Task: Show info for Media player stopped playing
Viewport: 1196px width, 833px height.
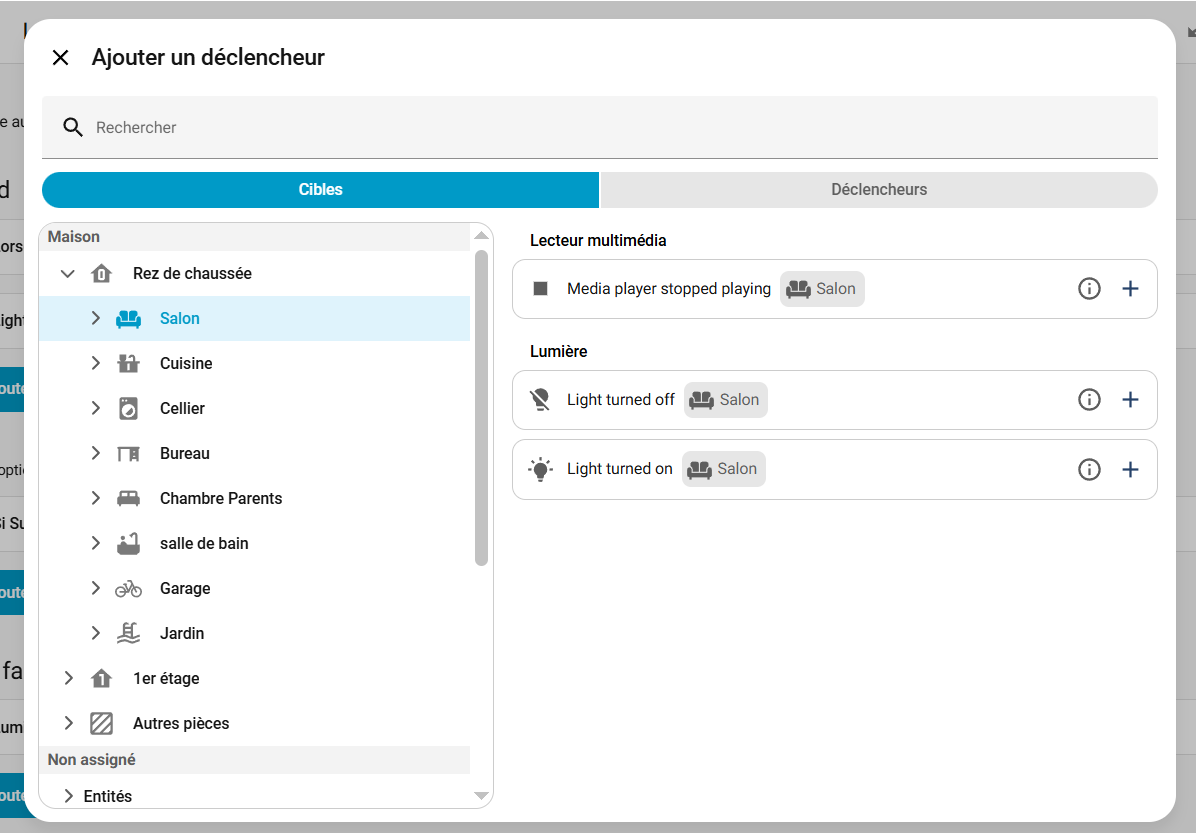Action: (x=1089, y=289)
